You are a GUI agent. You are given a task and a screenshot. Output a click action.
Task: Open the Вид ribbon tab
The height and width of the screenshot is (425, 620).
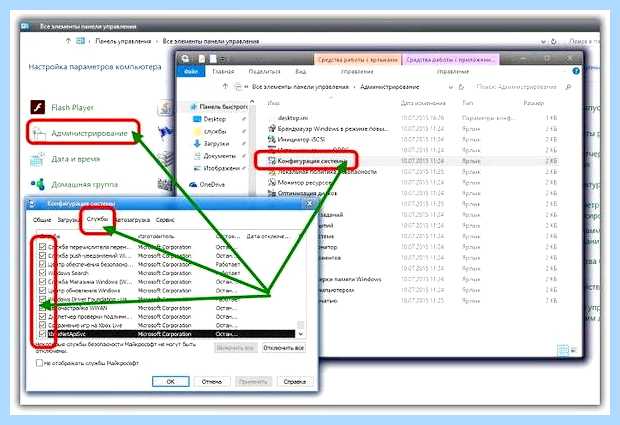[x=301, y=72]
